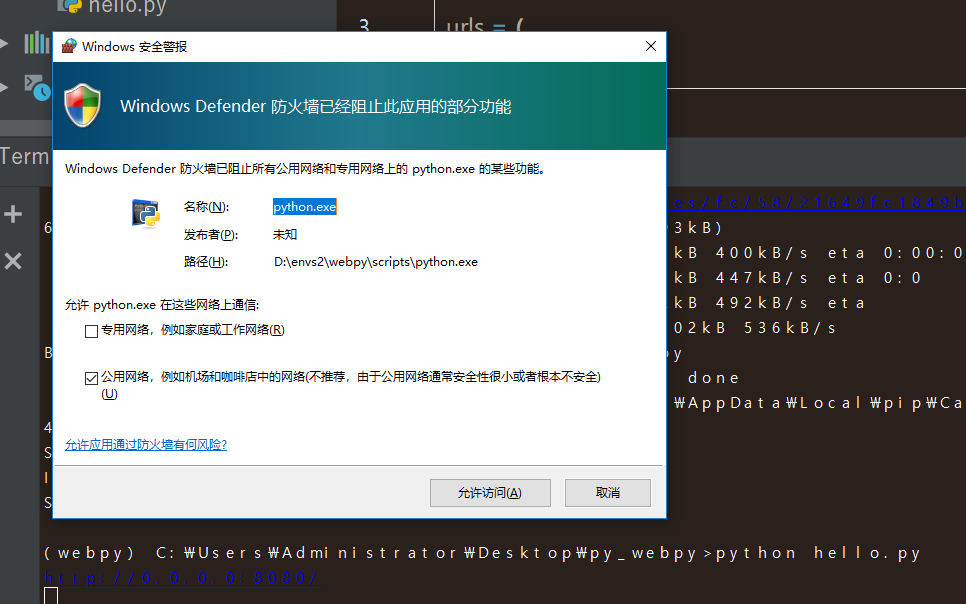Viewport: 966px width, 604px height.
Task: Click the python hello.py command line in terminal
Action: (482, 553)
